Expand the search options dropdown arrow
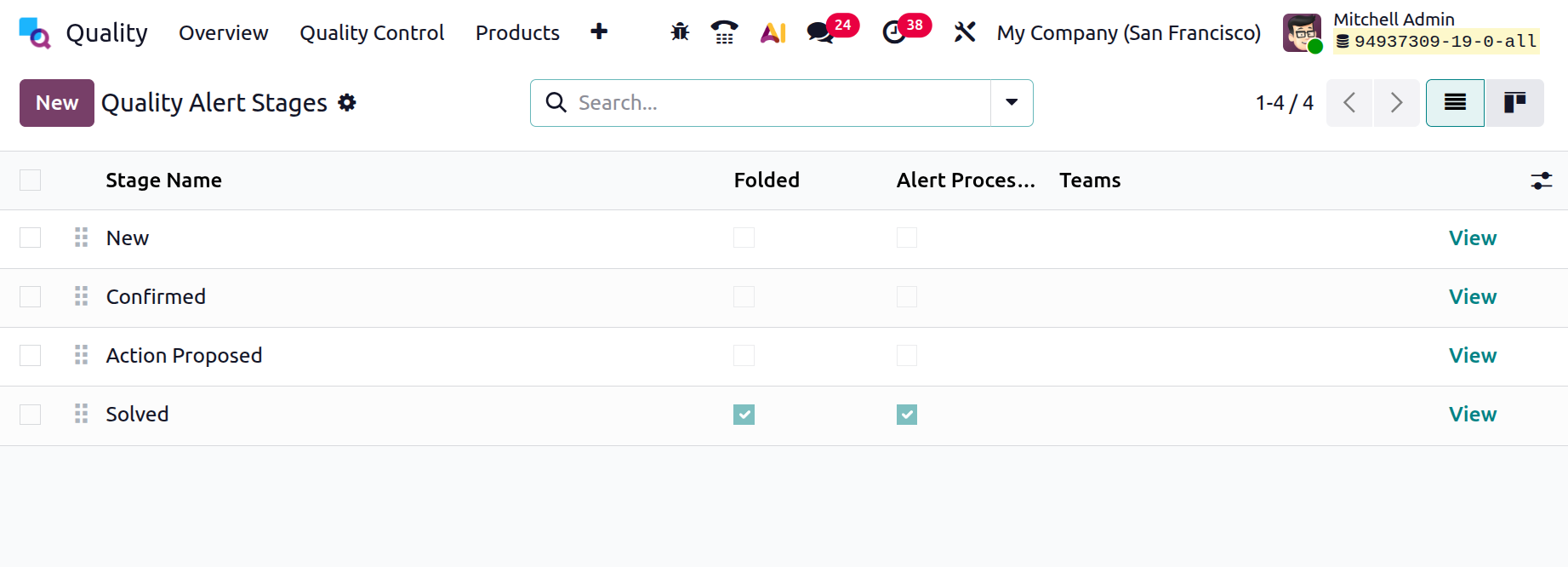The height and width of the screenshot is (567, 1568). tap(1012, 103)
